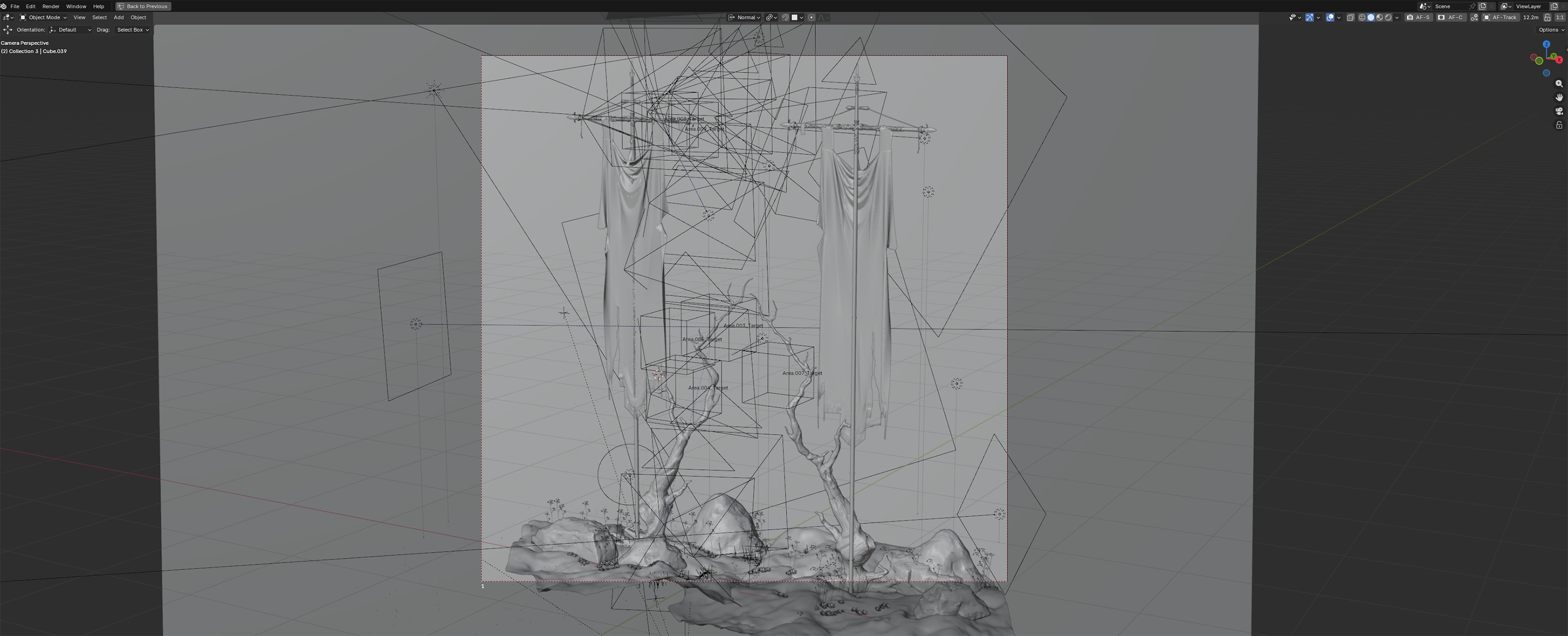1568x636 pixels.
Task: Click the auto-keying key icon
Action: (x=1474, y=18)
